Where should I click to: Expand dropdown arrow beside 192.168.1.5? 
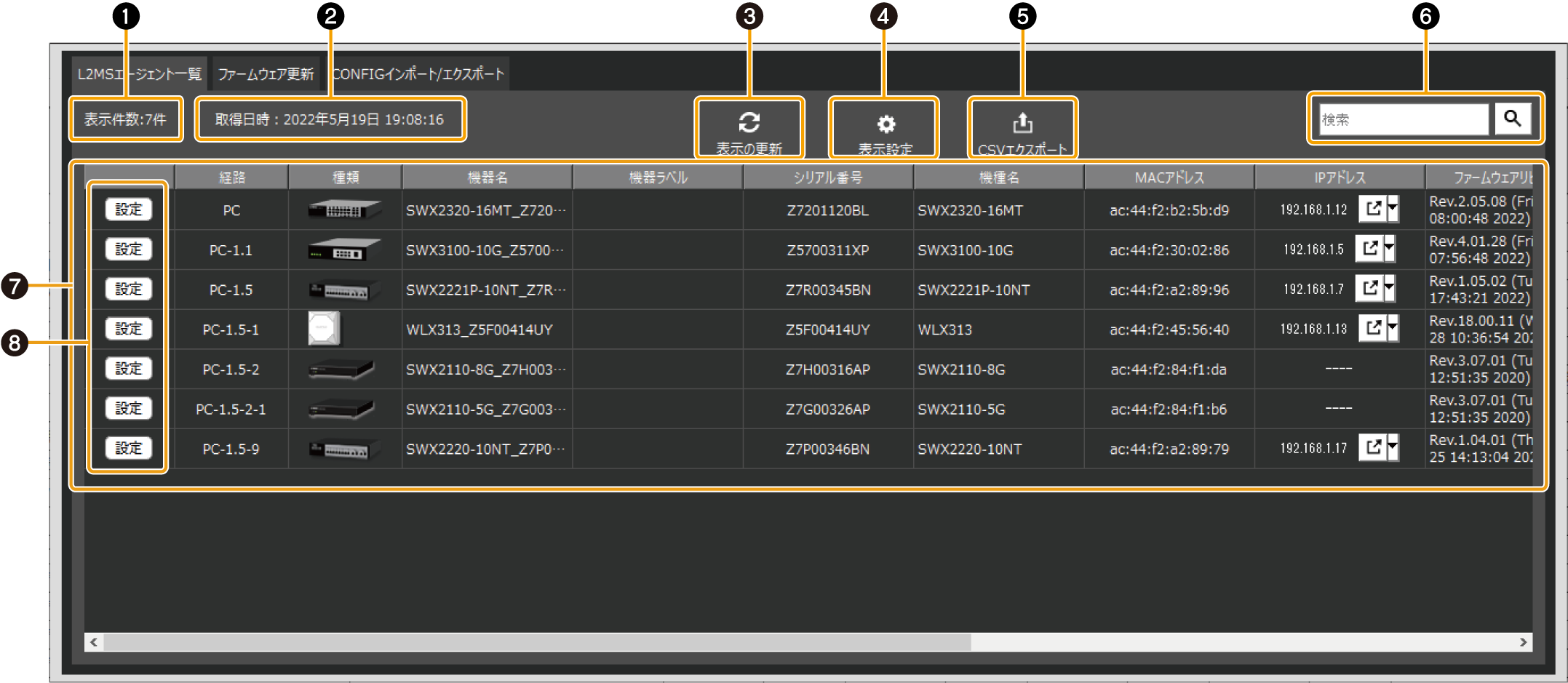1390,249
